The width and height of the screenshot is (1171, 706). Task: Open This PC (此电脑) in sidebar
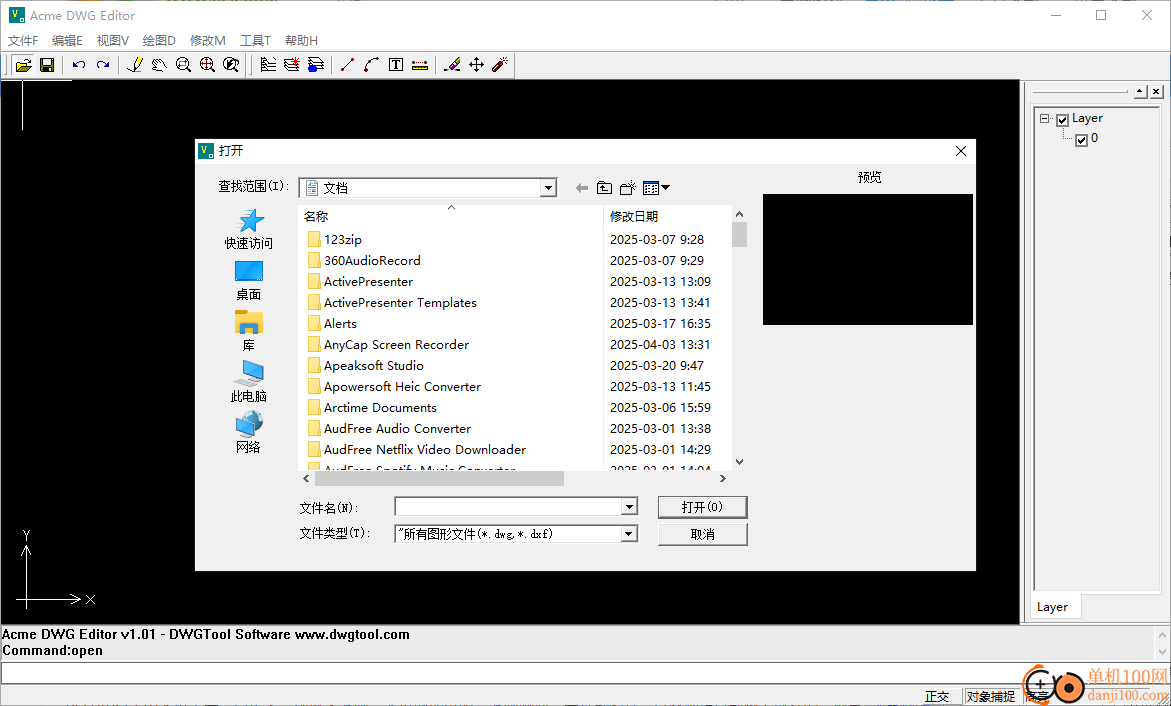(x=249, y=382)
